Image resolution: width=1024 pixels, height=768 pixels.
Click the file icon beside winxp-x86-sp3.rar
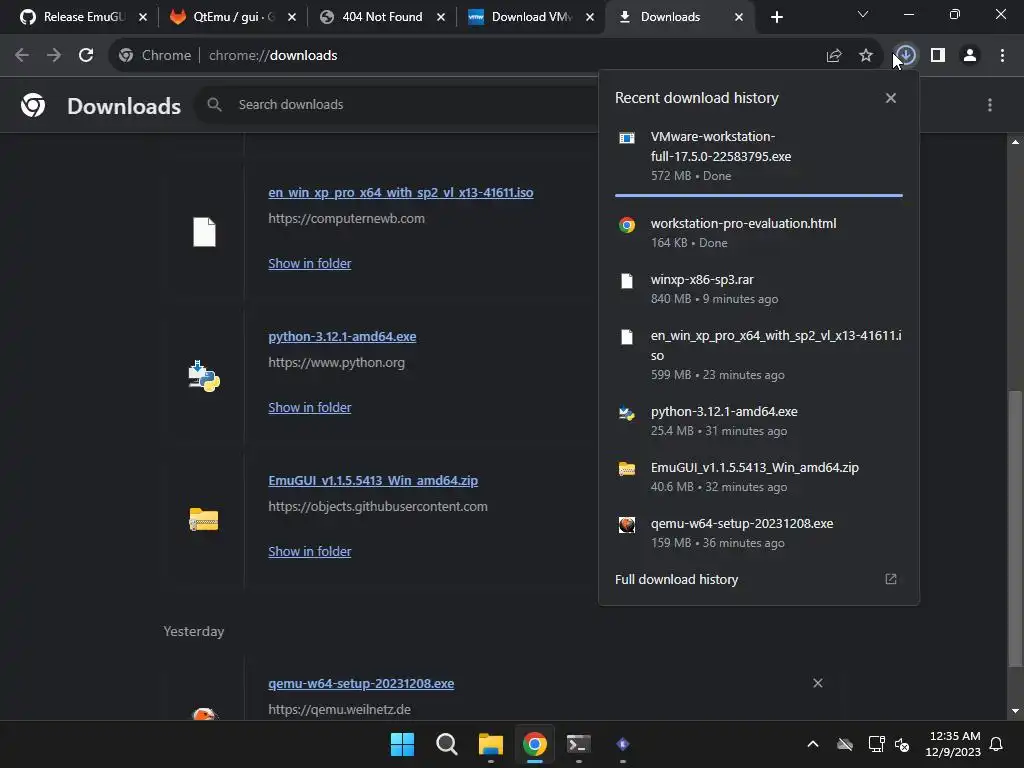pos(627,281)
